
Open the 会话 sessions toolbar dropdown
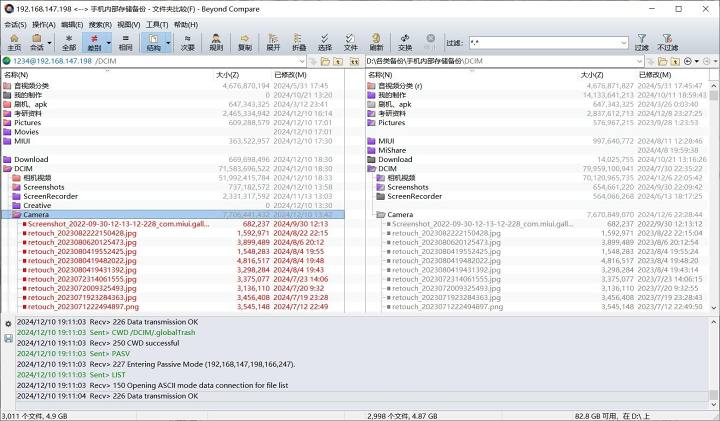pyautogui.click(x=40, y=42)
